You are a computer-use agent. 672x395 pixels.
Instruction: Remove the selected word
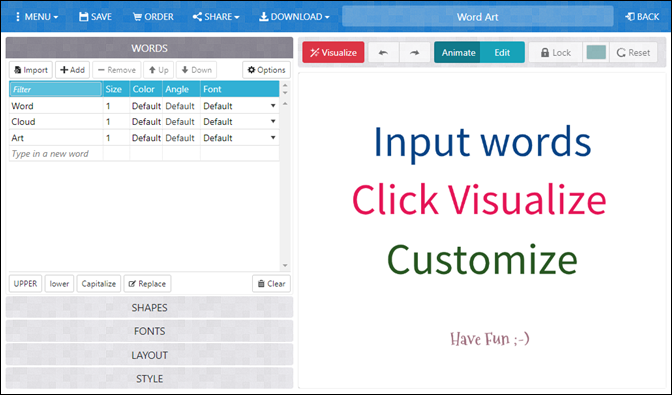point(117,70)
